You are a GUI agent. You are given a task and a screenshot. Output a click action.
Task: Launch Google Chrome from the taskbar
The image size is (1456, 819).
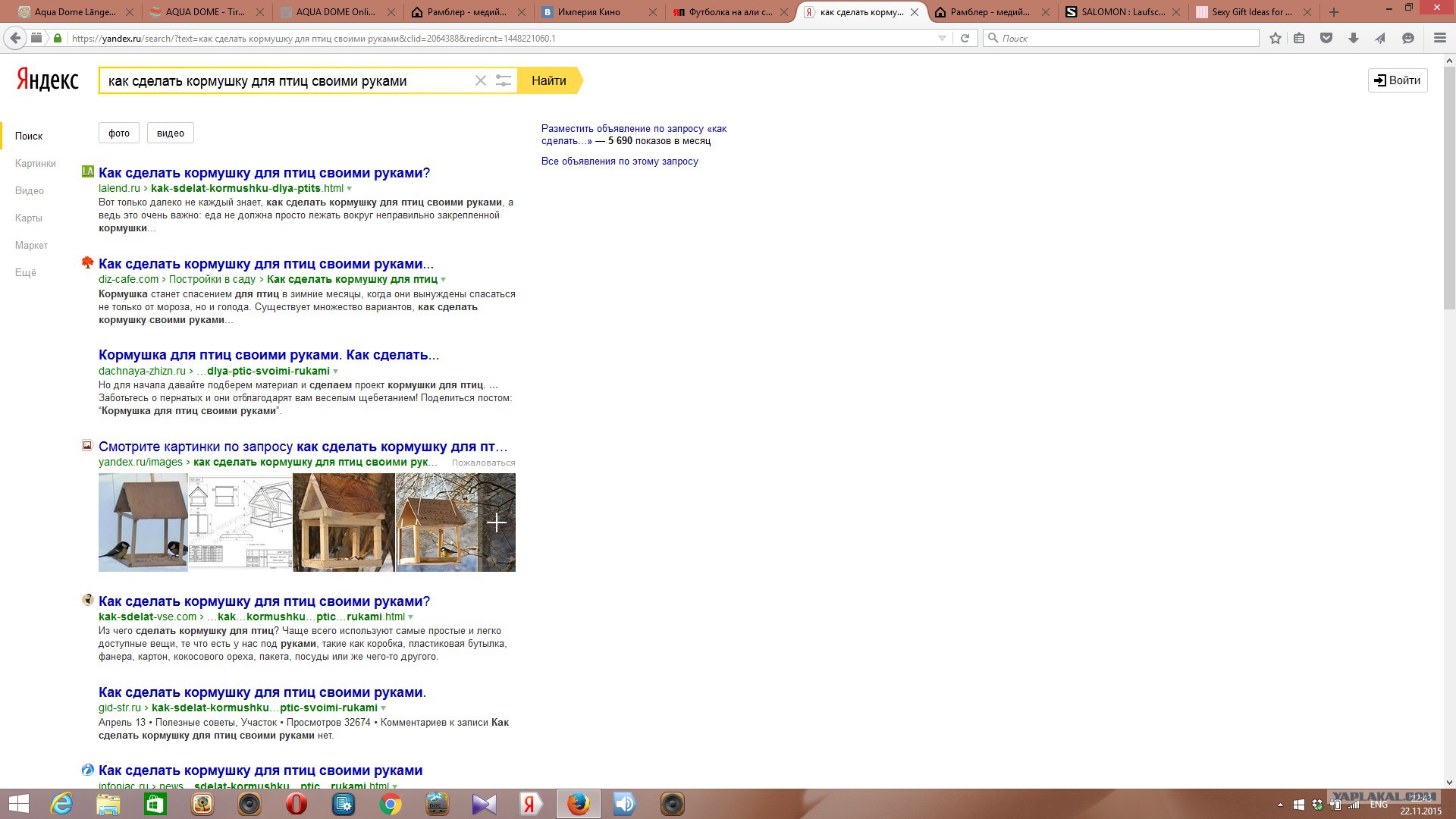point(391,804)
